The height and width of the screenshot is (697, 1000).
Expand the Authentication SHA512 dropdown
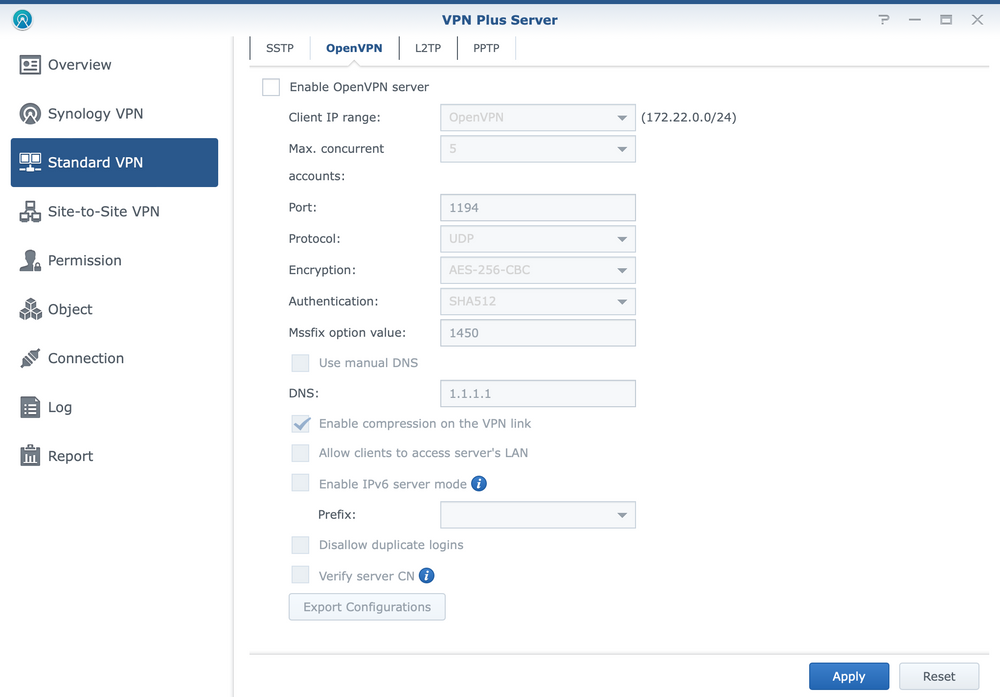coord(538,302)
